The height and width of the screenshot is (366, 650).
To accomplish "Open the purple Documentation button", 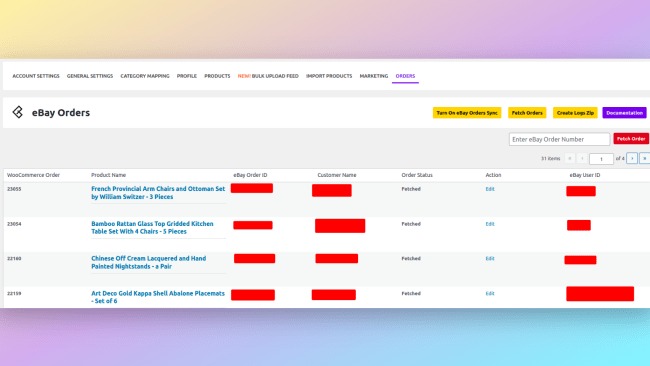I will [624, 113].
